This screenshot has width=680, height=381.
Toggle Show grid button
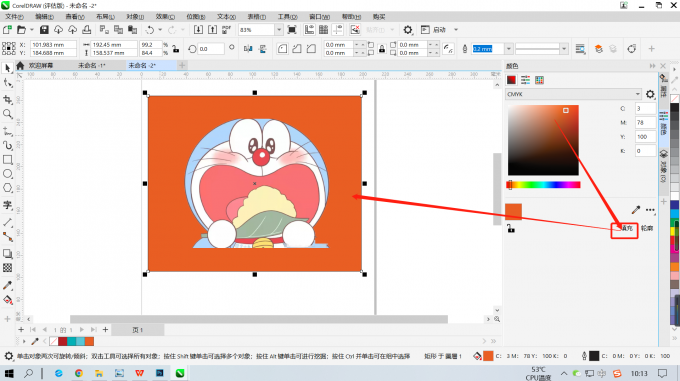(x=324, y=29)
